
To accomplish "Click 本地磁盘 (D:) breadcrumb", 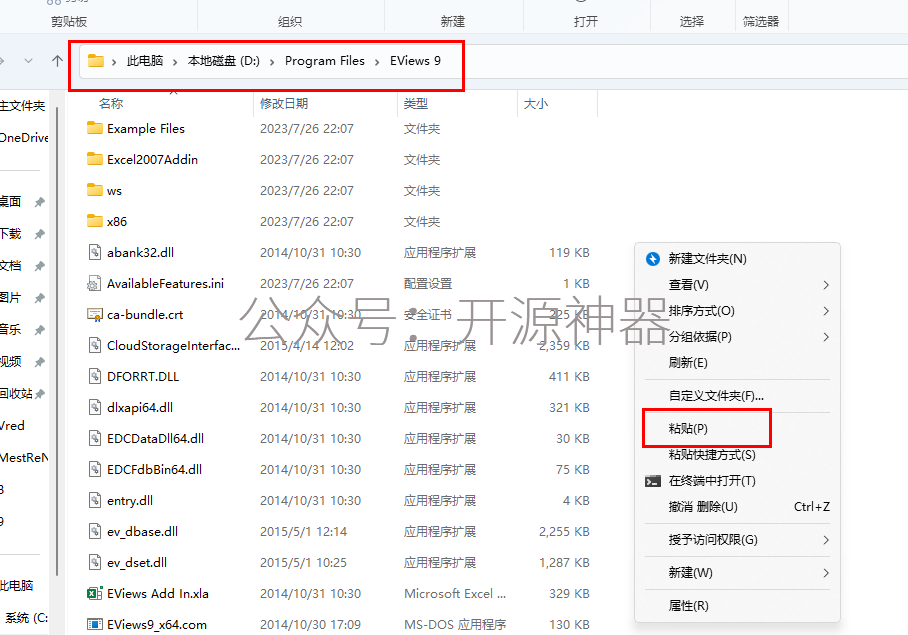I will coord(224,61).
